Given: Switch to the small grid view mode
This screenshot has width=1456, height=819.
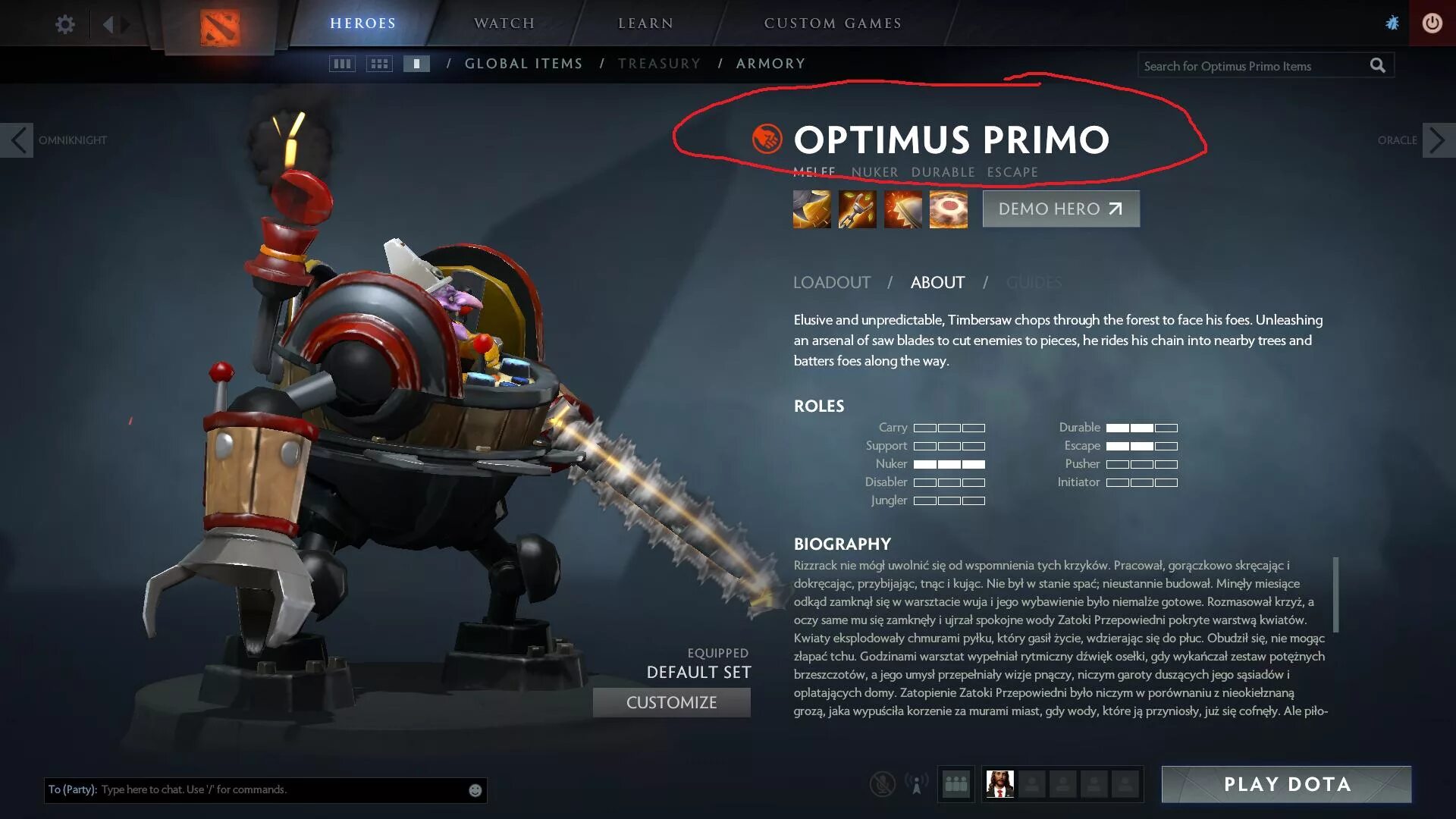Looking at the screenshot, I should coord(379,64).
